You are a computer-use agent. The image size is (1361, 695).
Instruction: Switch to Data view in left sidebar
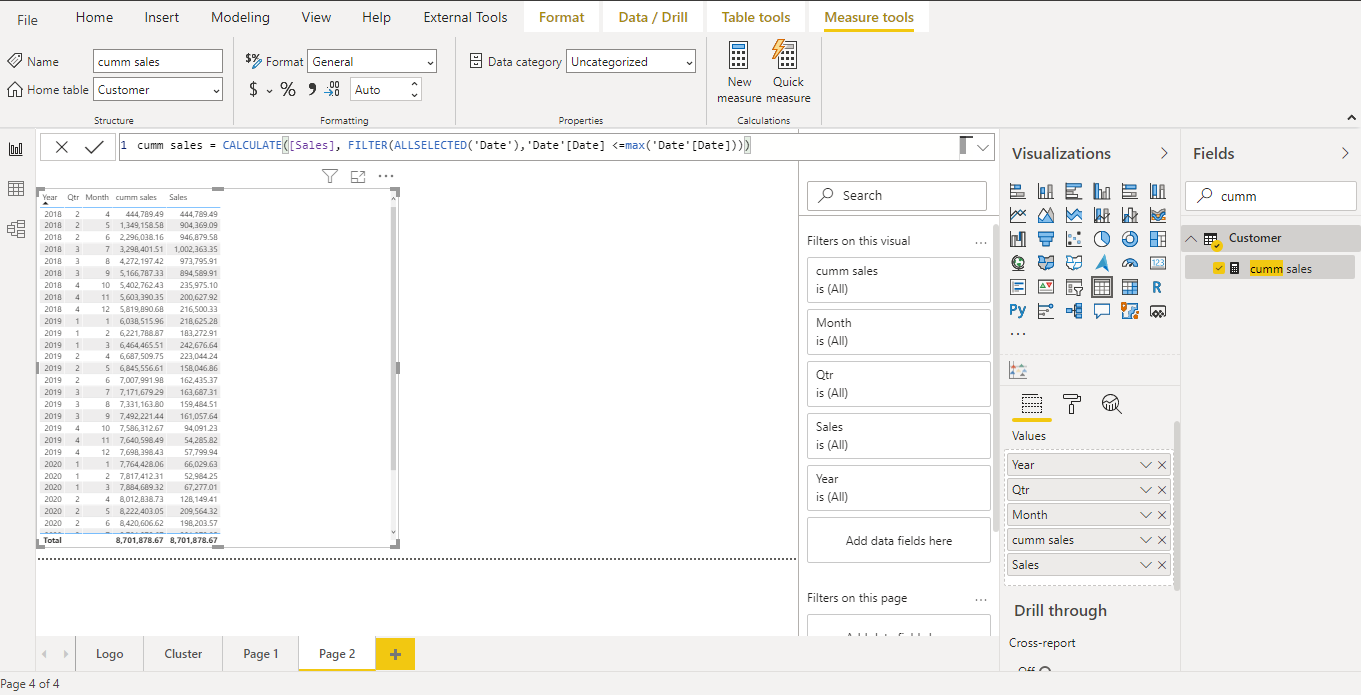point(16,189)
